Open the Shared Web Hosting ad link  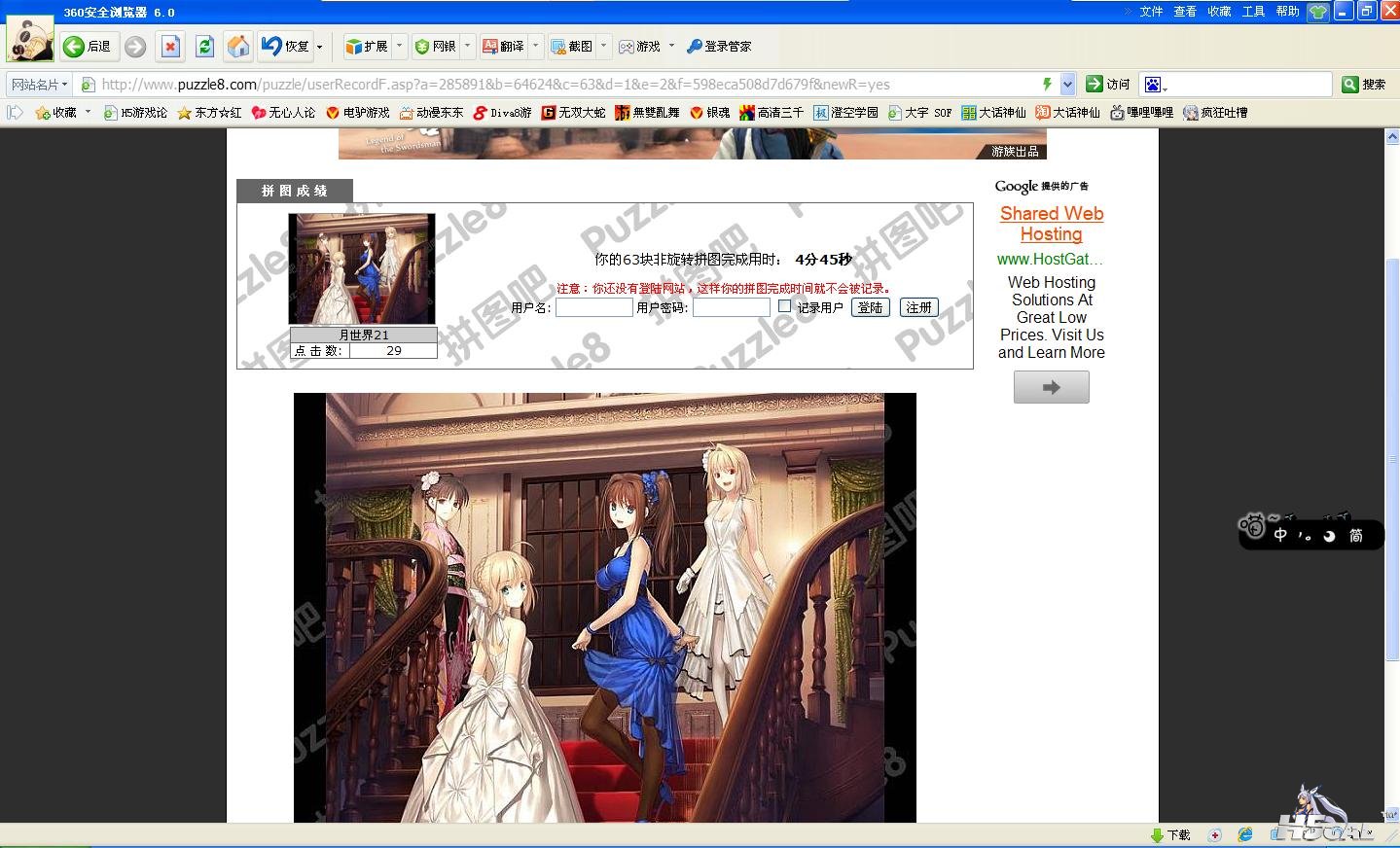[x=1052, y=224]
